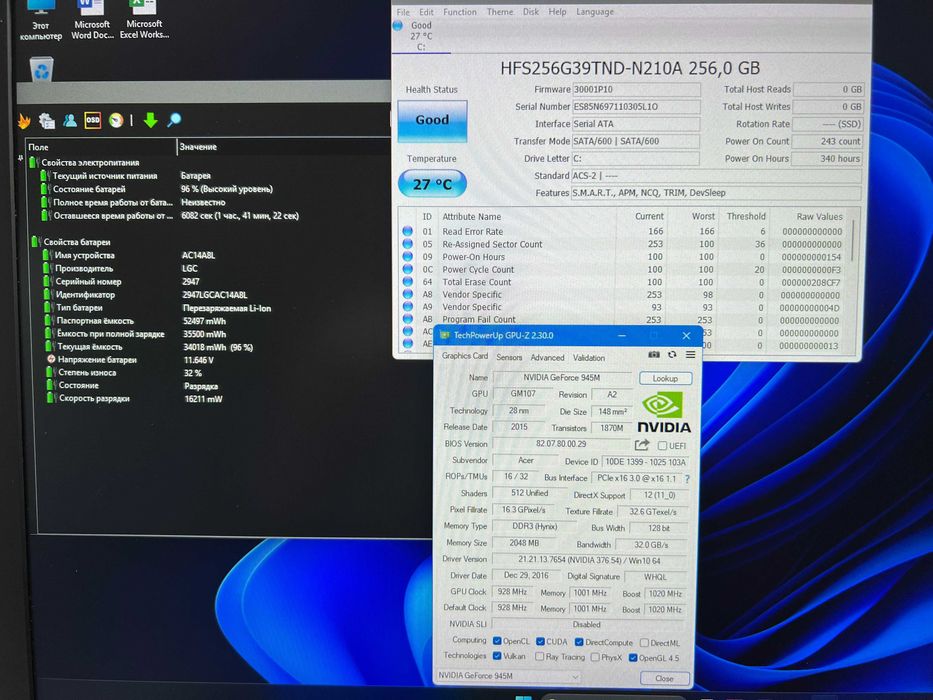This screenshot has height=700, width=933.
Task: Enable the Ray Tracing checkbox
Action: (539, 657)
